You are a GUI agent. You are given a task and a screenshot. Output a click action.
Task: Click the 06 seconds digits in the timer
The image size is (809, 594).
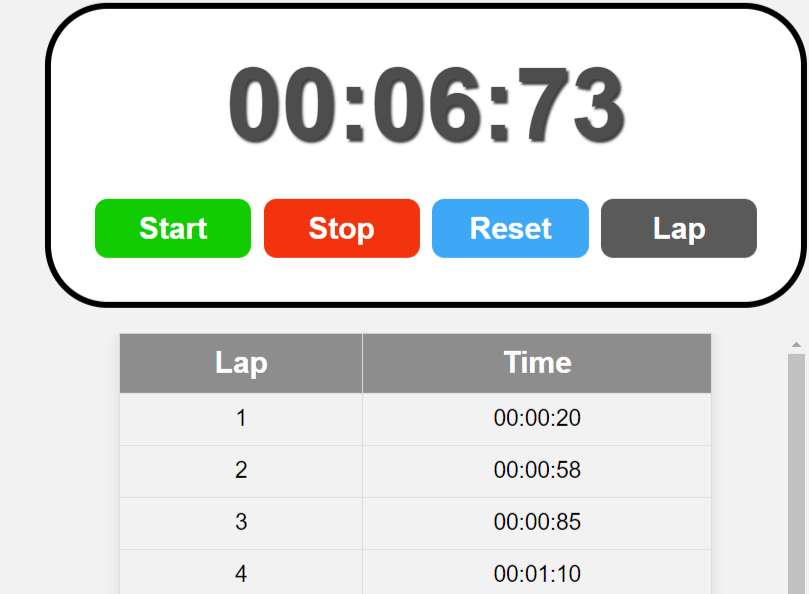(428, 105)
